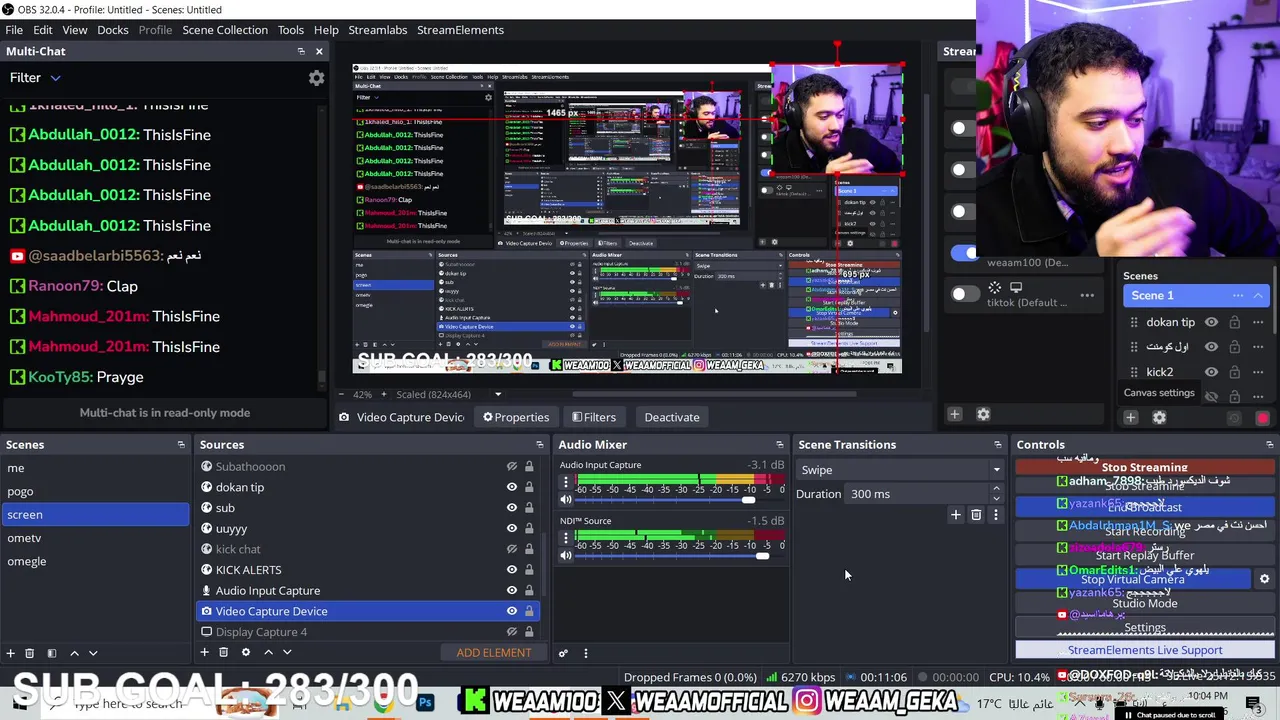The width and height of the screenshot is (1280, 720).
Task: Remove selected scene with trash icon
Action: point(29,653)
